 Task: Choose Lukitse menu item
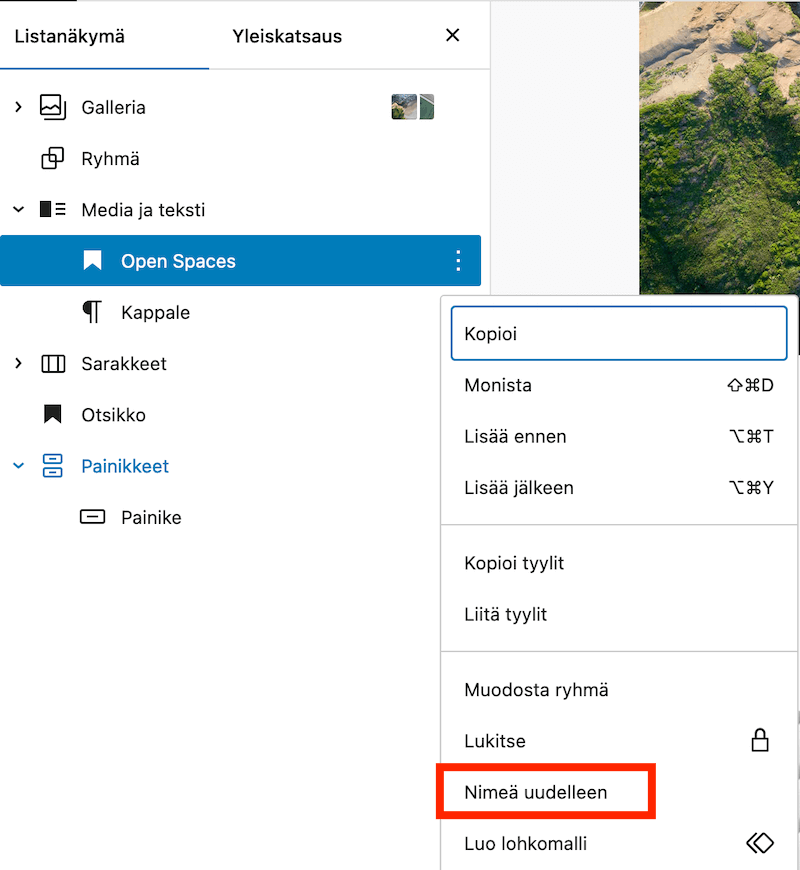(619, 741)
